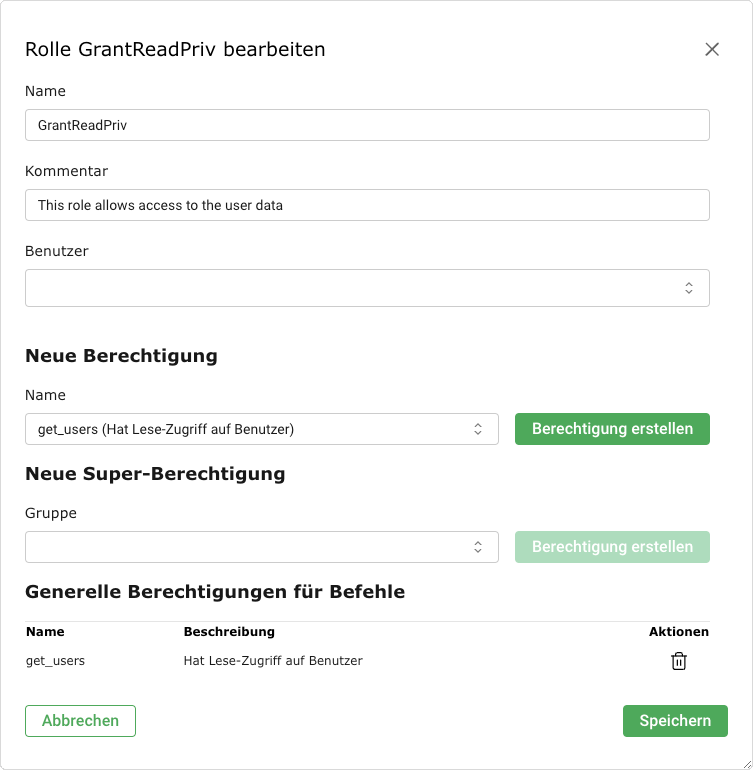This screenshot has width=753, height=770.
Task: Click the Gruppe field label
Action: [51, 513]
